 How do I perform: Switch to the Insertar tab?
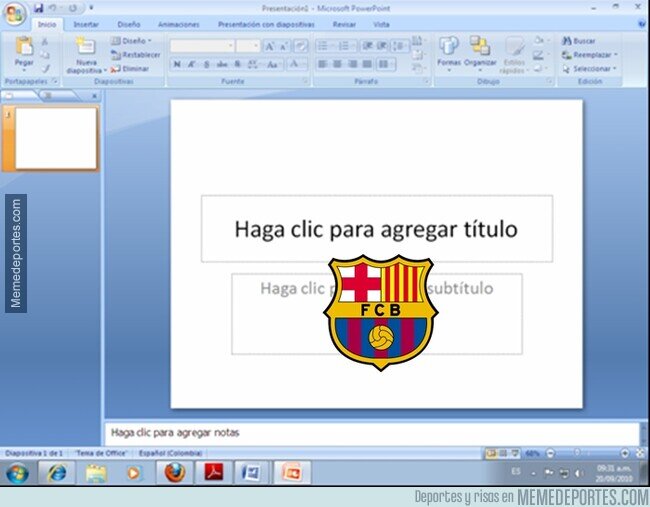point(86,23)
